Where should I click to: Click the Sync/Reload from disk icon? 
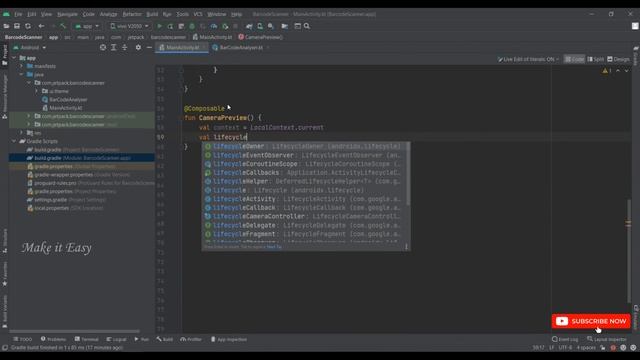pyautogui.click(x=28, y=26)
